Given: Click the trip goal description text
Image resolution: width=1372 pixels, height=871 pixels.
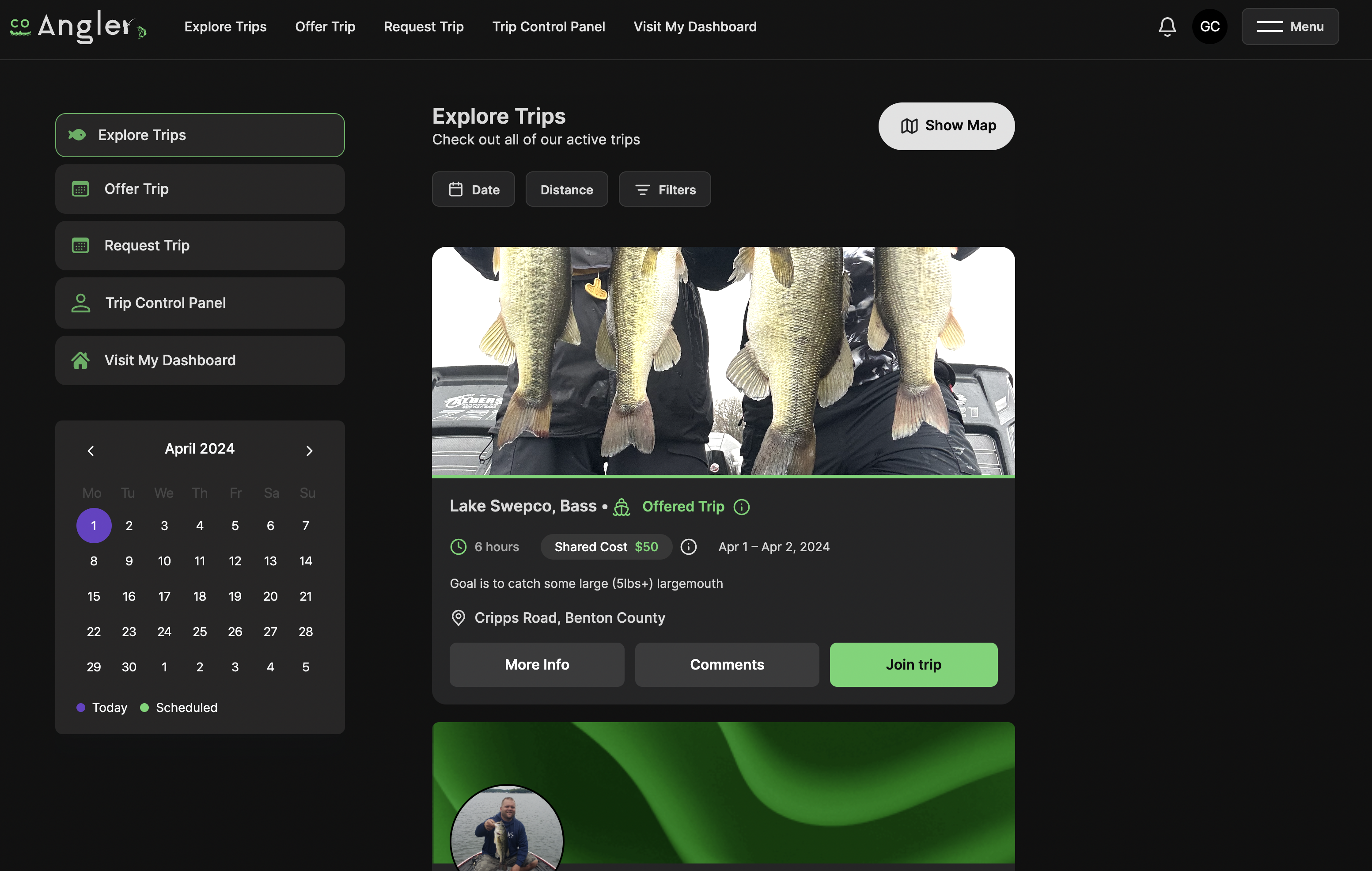Looking at the screenshot, I should [x=586, y=583].
